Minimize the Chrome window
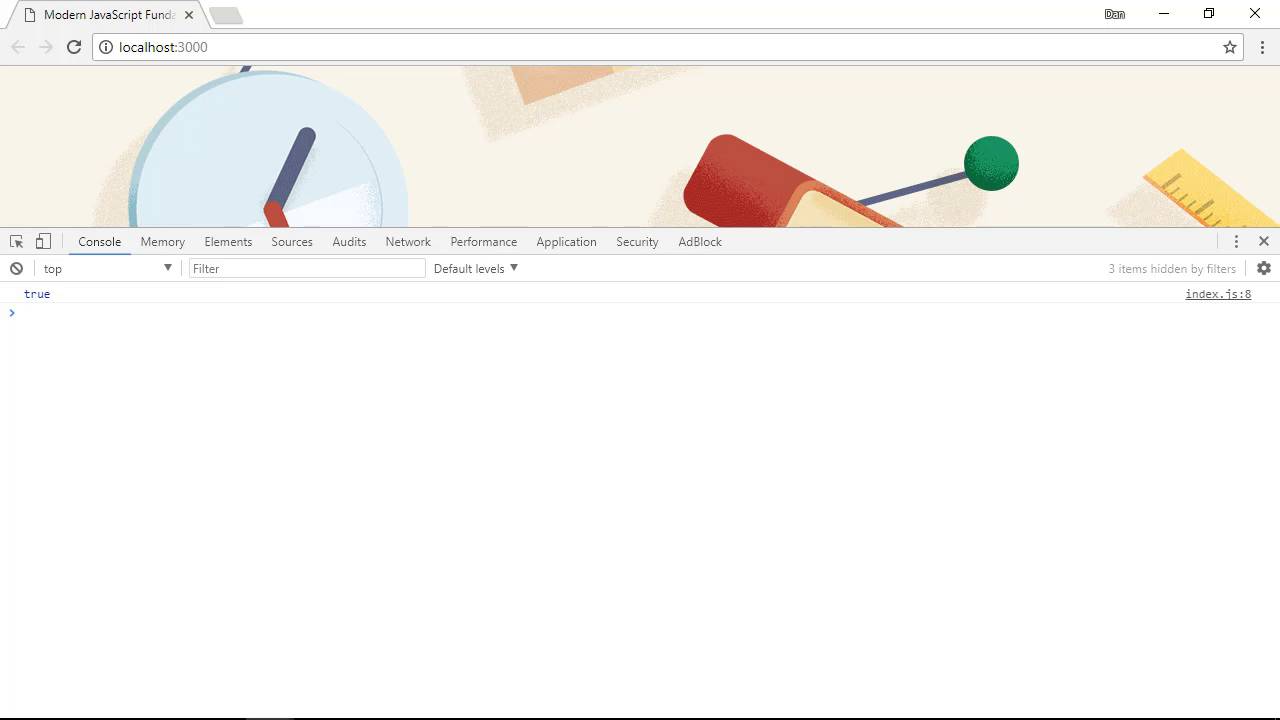The image size is (1280, 720). (1164, 14)
